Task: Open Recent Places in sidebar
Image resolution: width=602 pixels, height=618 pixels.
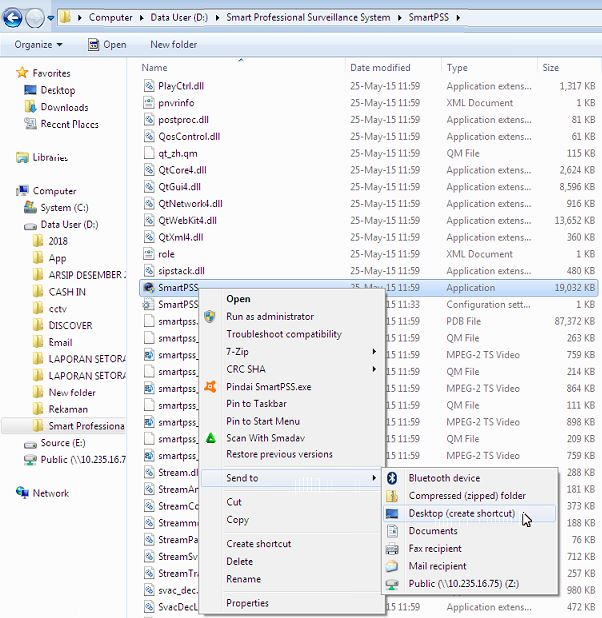Action: (69, 124)
